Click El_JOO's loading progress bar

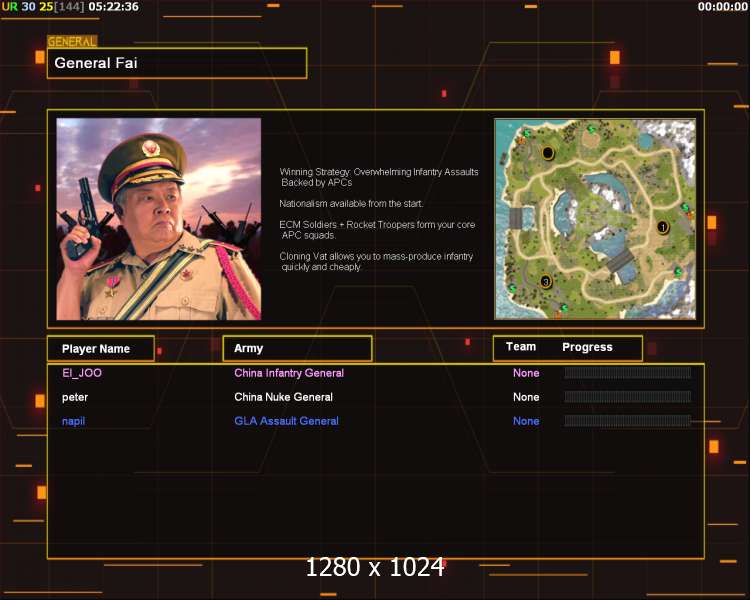point(628,373)
